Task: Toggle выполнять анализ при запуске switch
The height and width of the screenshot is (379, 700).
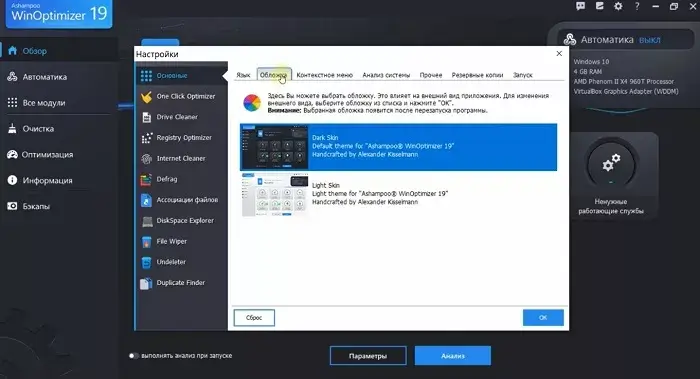Action: [x=133, y=356]
